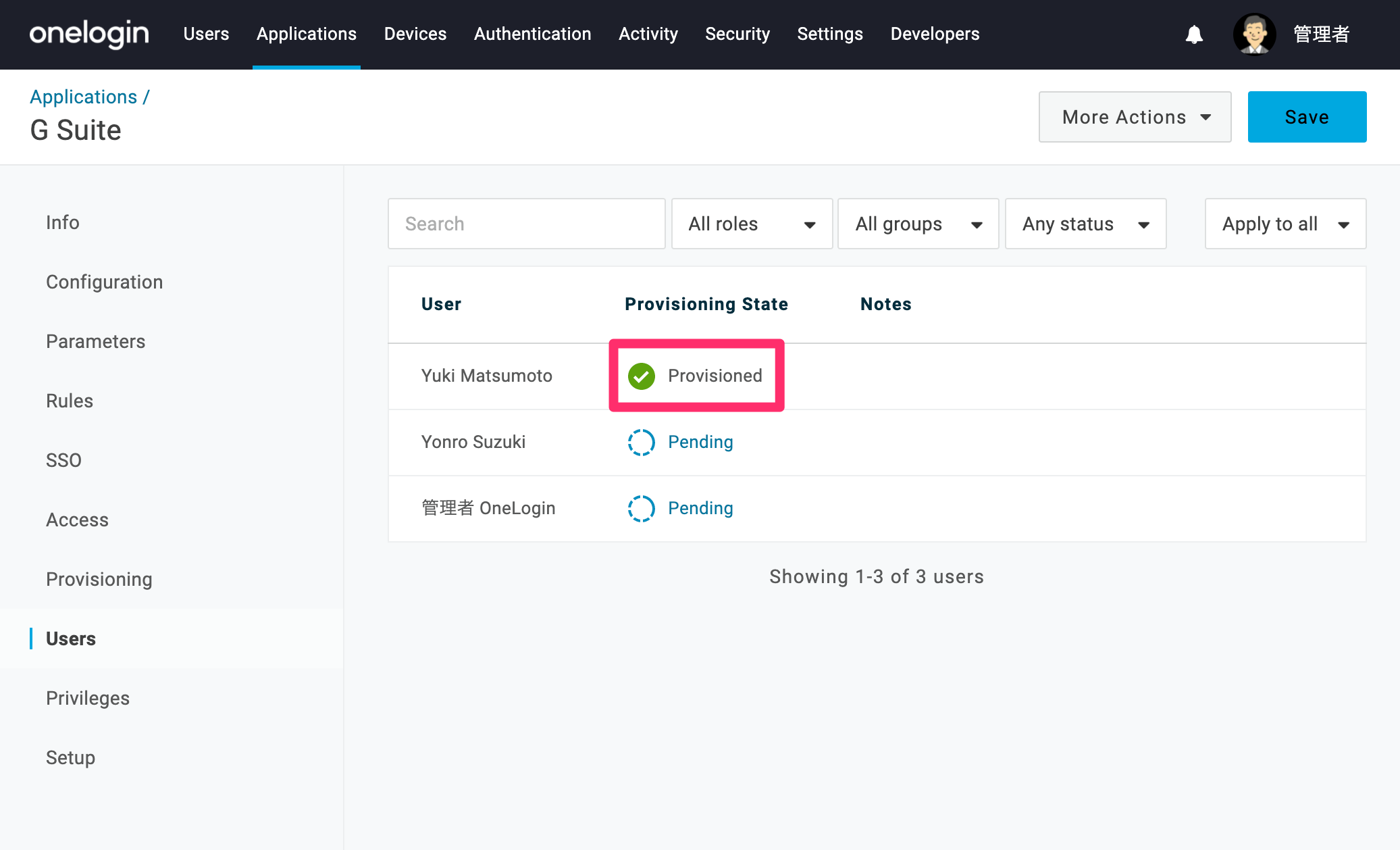Open the Settings navigation menu
This screenshot has width=1400, height=850.
click(830, 34)
